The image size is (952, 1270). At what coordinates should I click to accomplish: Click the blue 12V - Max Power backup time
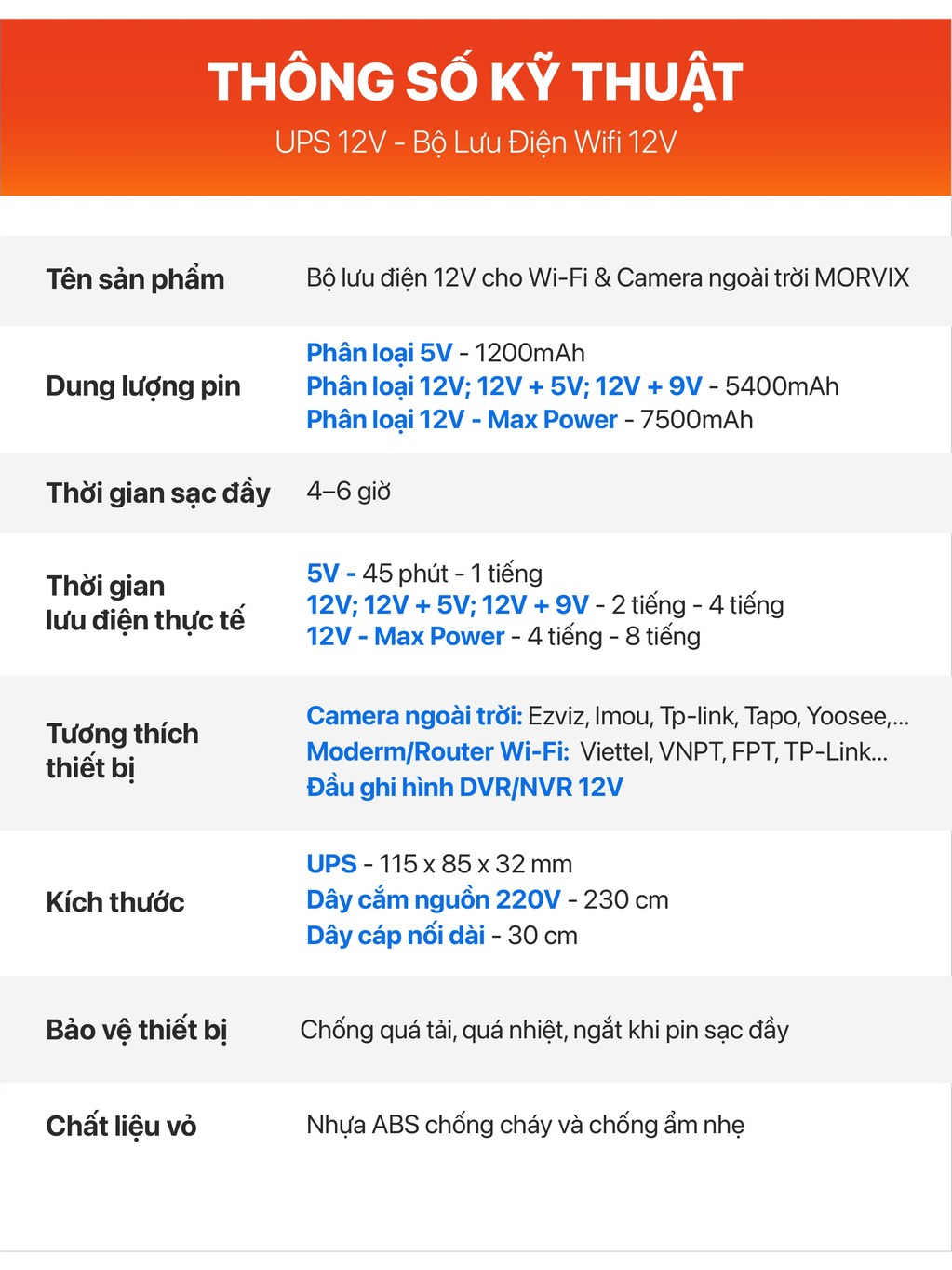(405, 636)
